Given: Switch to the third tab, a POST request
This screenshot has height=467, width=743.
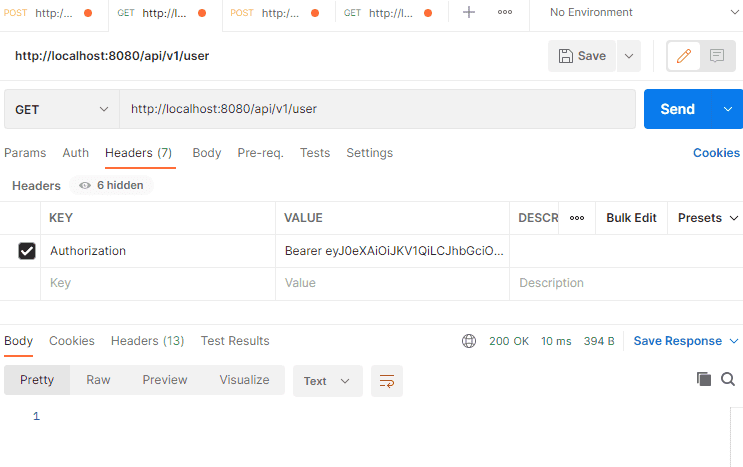Looking at the screenshot, I should pyautogui.click(x=274, y=13).
